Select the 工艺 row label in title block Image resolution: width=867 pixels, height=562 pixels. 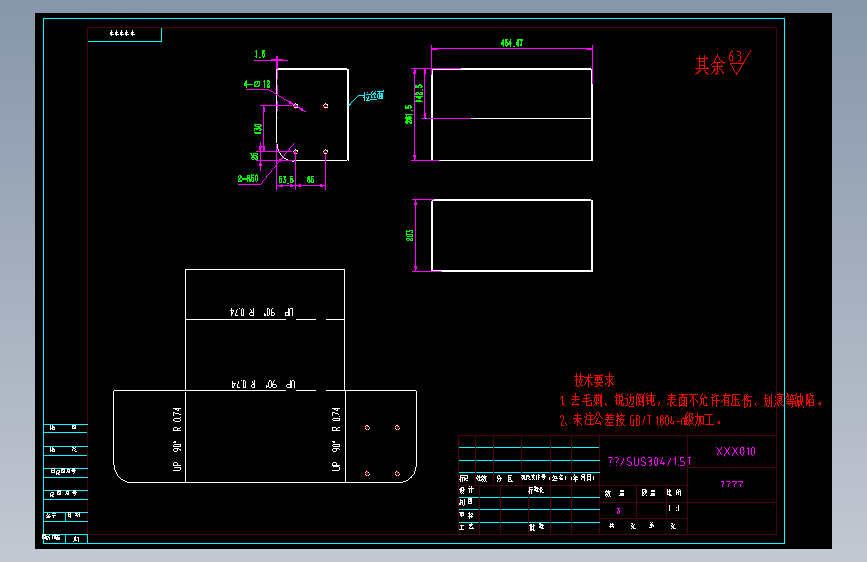(466, 527)
